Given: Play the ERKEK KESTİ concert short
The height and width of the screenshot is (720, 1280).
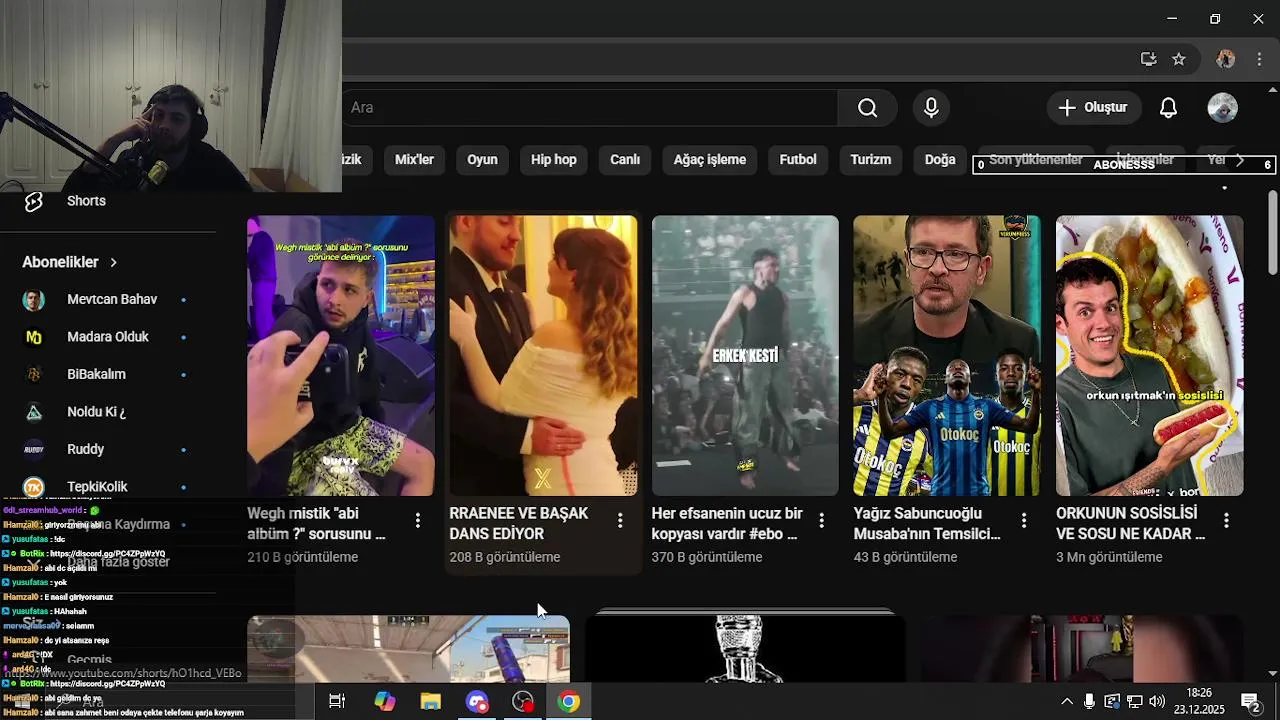Looking at the screenshot, I should pyautogui.click(x=745, y=356).
